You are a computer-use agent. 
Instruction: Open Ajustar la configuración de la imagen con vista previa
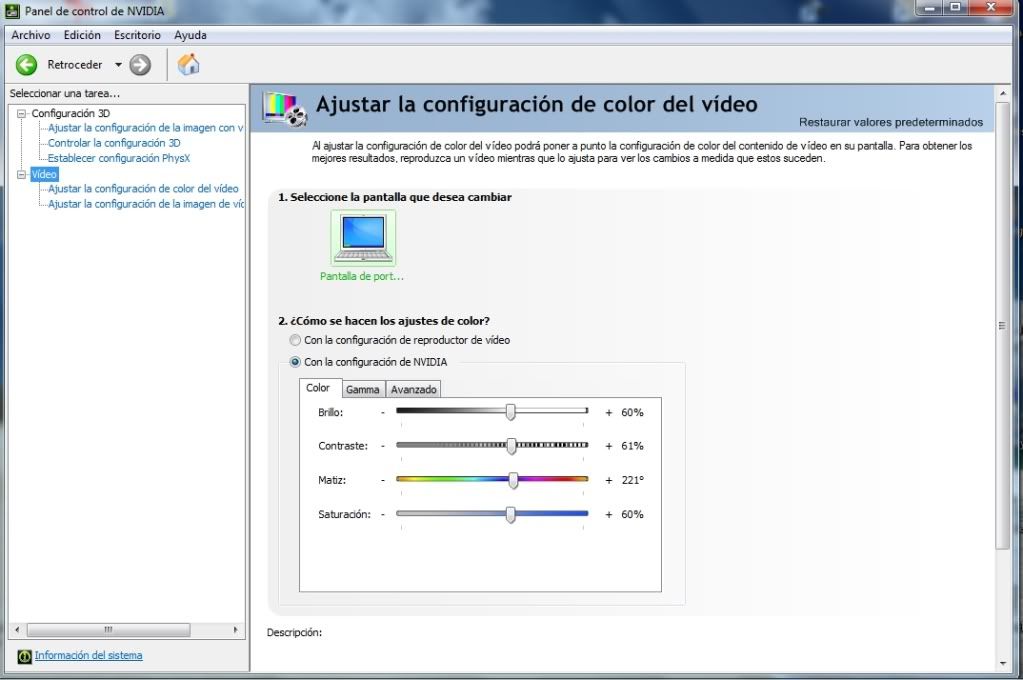[x=145, y=128]
